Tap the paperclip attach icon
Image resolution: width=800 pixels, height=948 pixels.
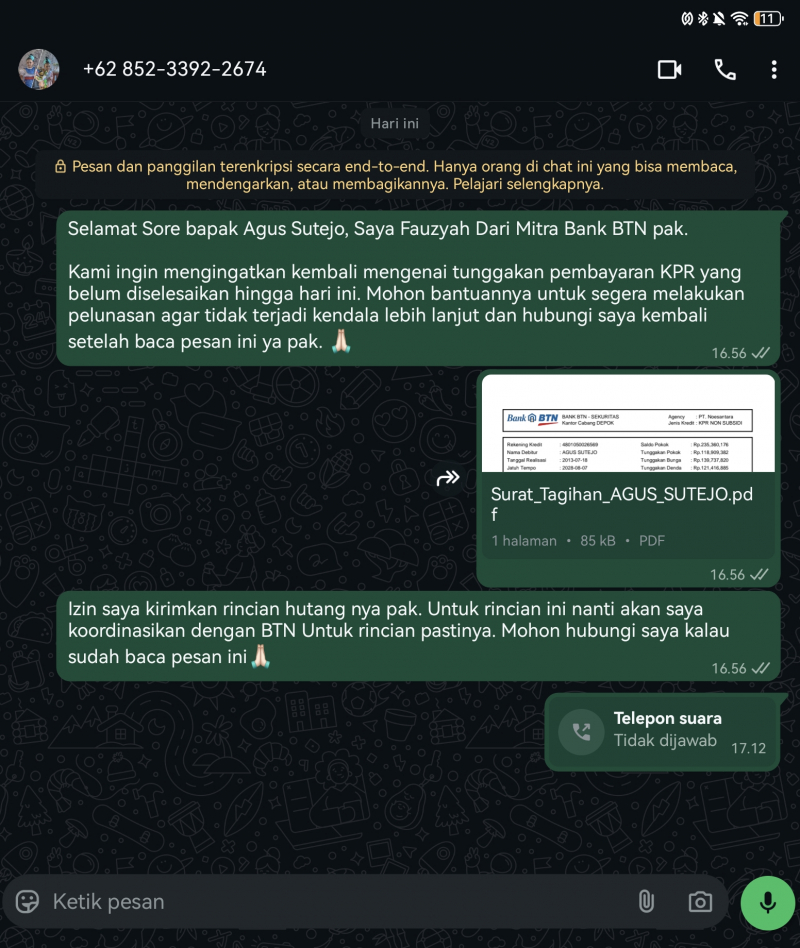(646, 901)
